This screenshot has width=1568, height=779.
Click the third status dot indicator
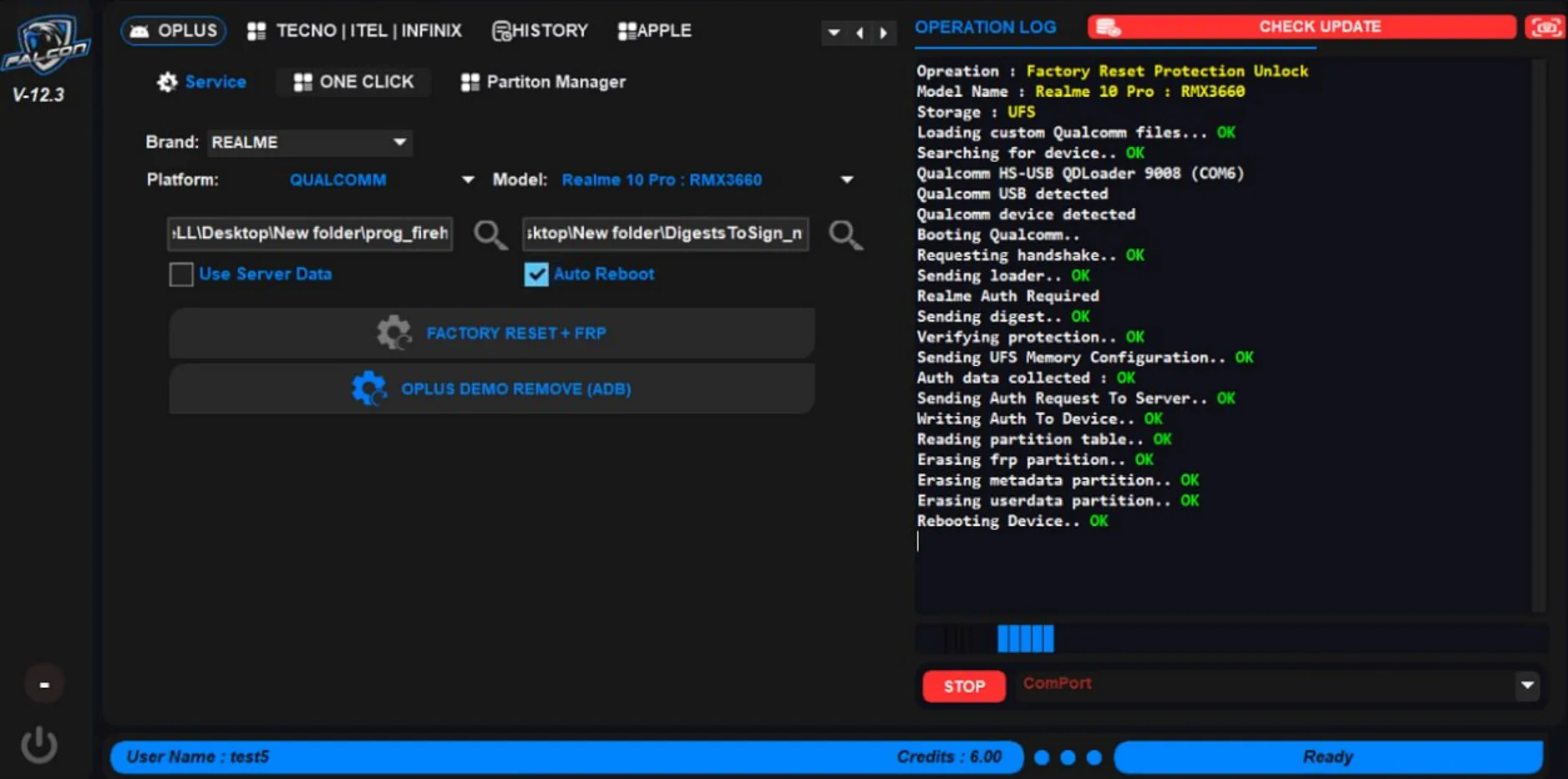[1094, 757]
